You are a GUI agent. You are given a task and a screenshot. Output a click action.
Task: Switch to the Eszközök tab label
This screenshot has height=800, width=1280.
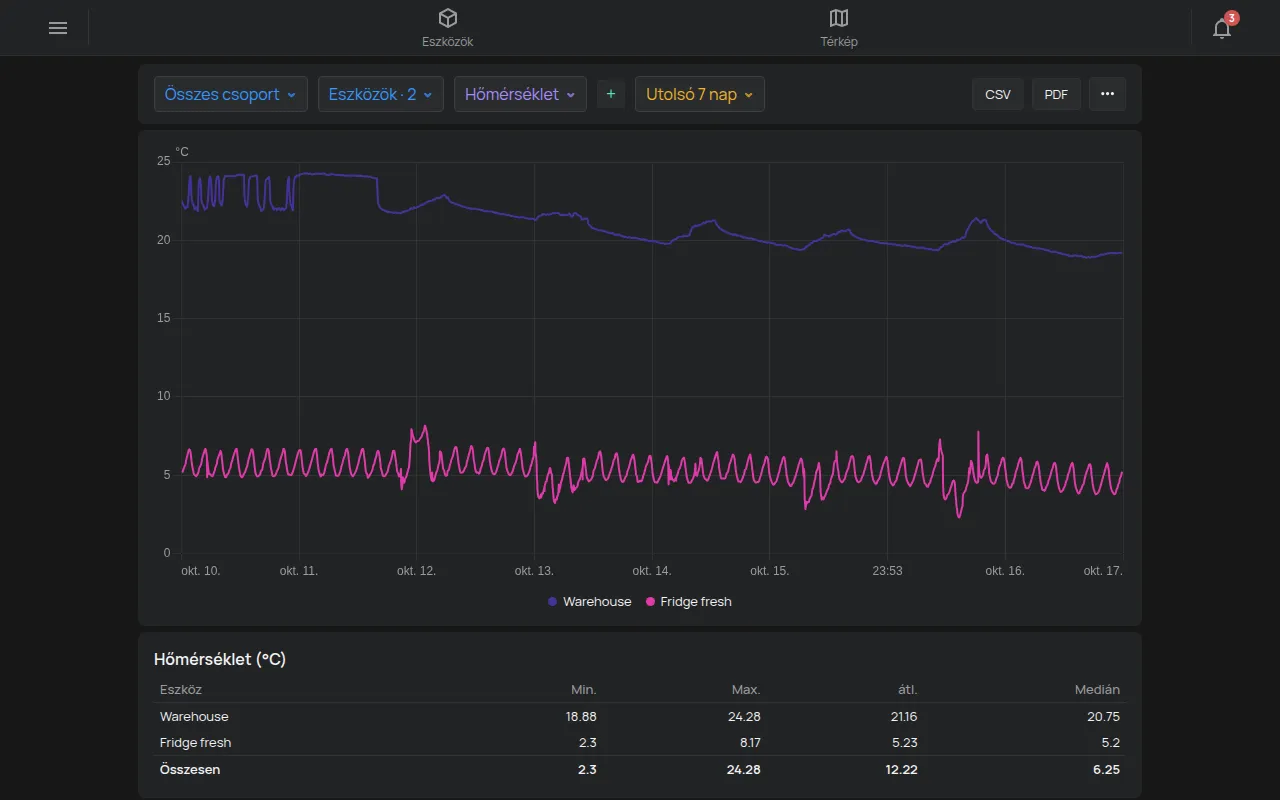tap(447, 42)
